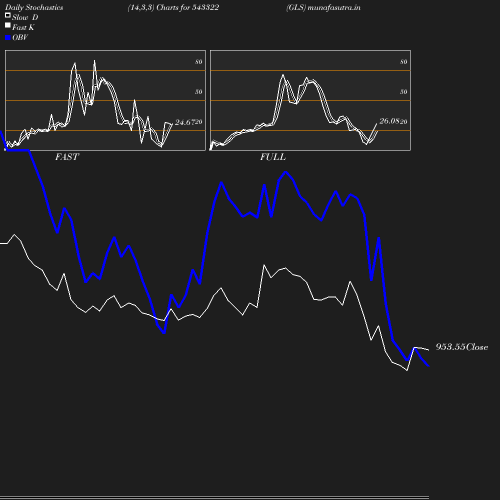Click the Slow D legend swatch
This screenshot has height=500, width=500.
[x=8, y=15]
